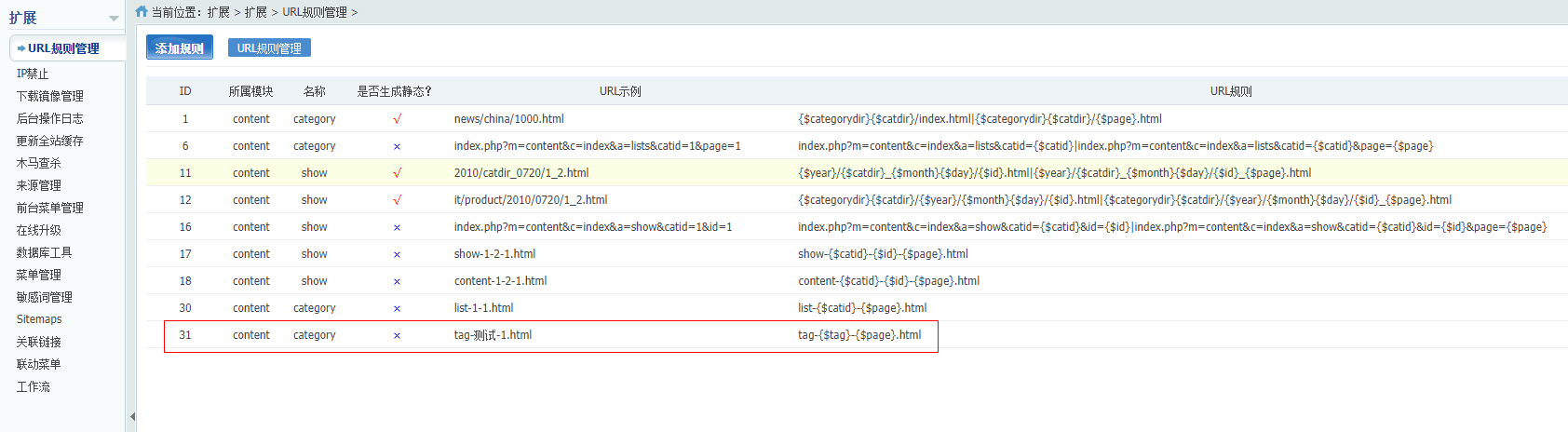1568x432 pixels.
Task: Click the red check mark in row ID 12
Action: [397, 200]
